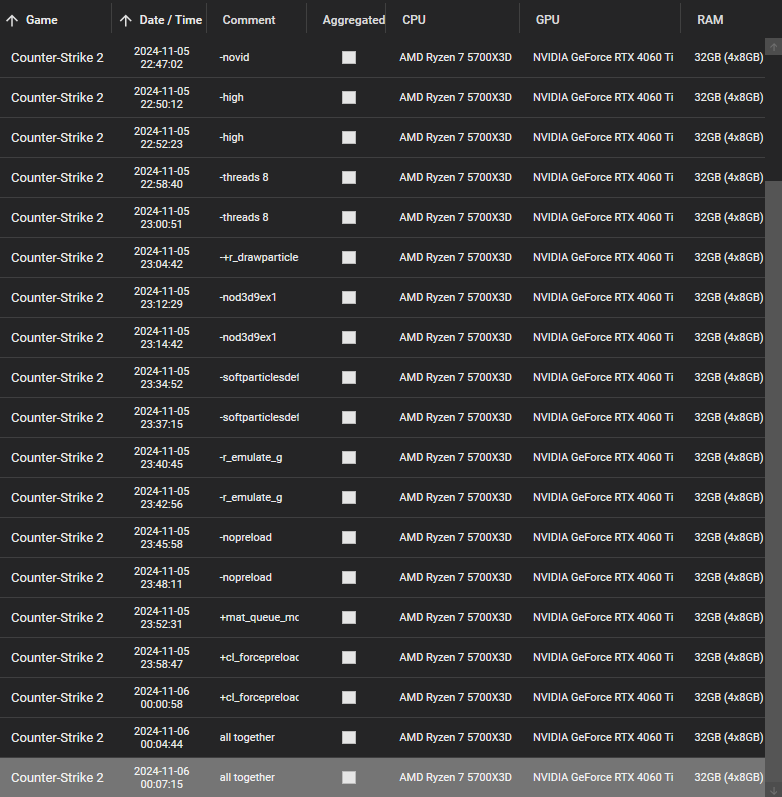The width and height of the screenshot is (782, 797).
Task: Jump to top using scrollbar up arrow
Action: pyautogui.click(x=773, y=47)
